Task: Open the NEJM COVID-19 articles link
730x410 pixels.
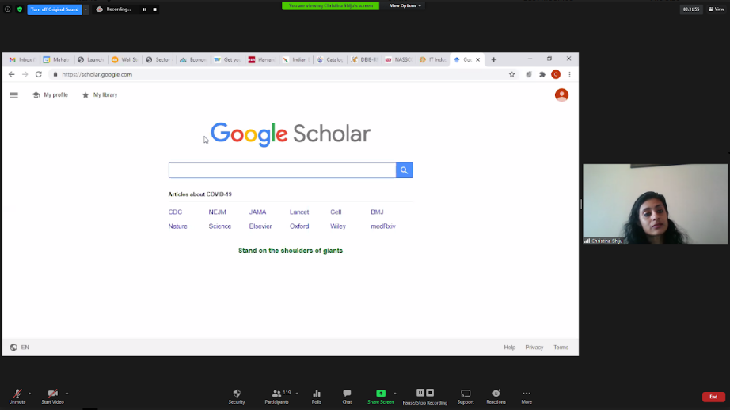Action: pyautogui.click(x=217, y=212)
